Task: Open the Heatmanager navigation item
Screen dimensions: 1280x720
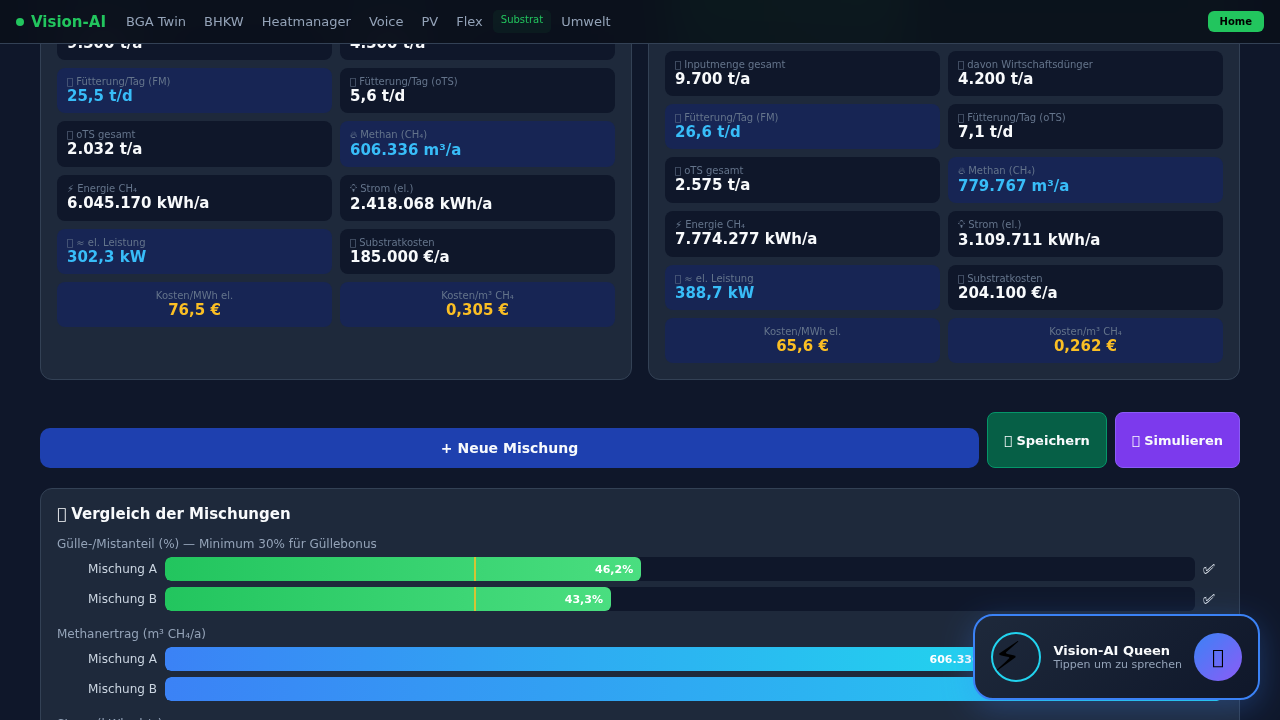Action: [306, 22]
